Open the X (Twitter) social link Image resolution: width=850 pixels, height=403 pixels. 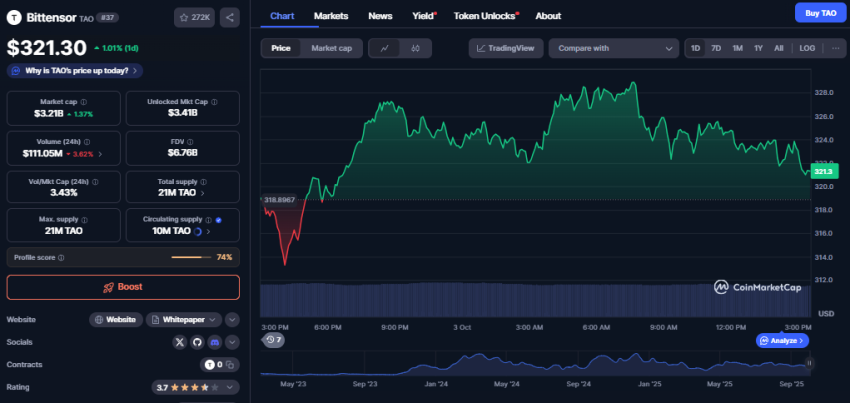tap(180, 342)
